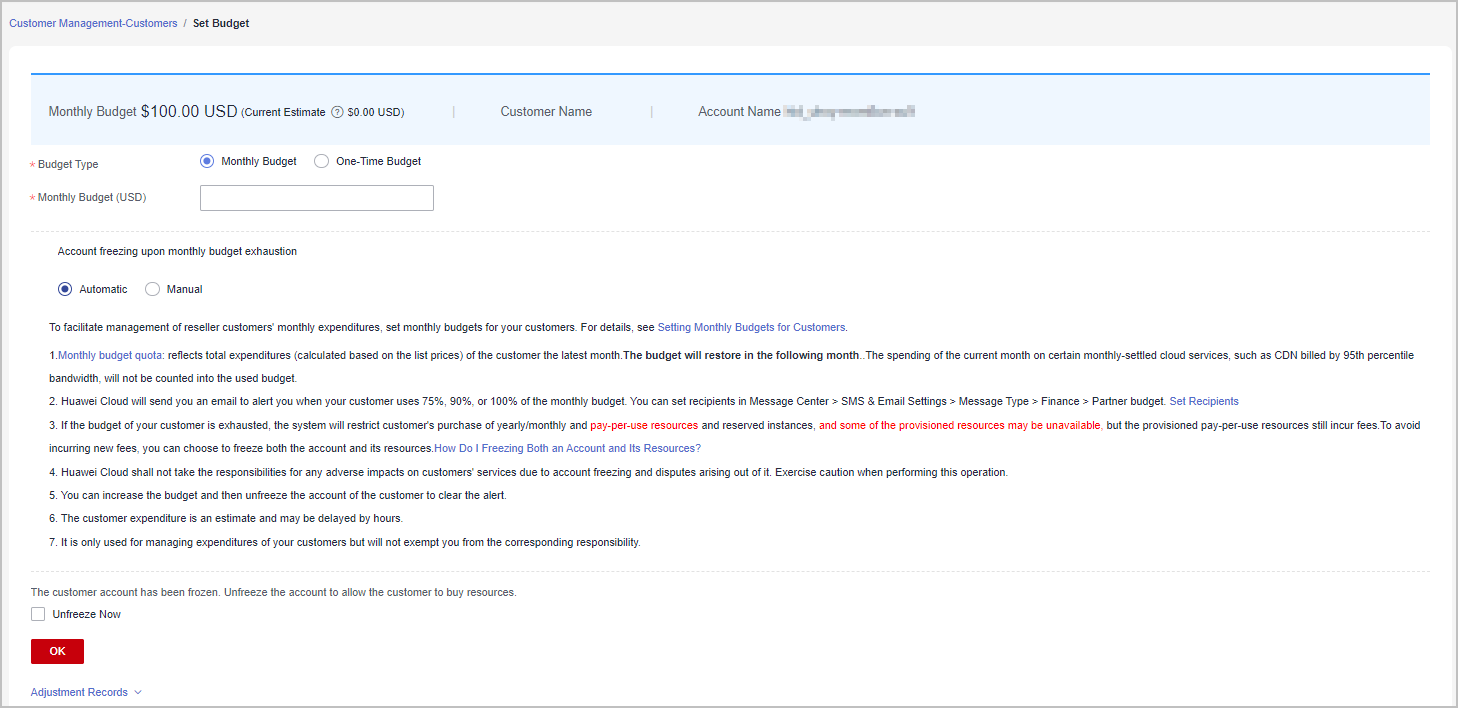The height and width of the screenshot is (708, 1458).
Task: Choose the One-Time Budget radio option
Action: tap(322, 161)
